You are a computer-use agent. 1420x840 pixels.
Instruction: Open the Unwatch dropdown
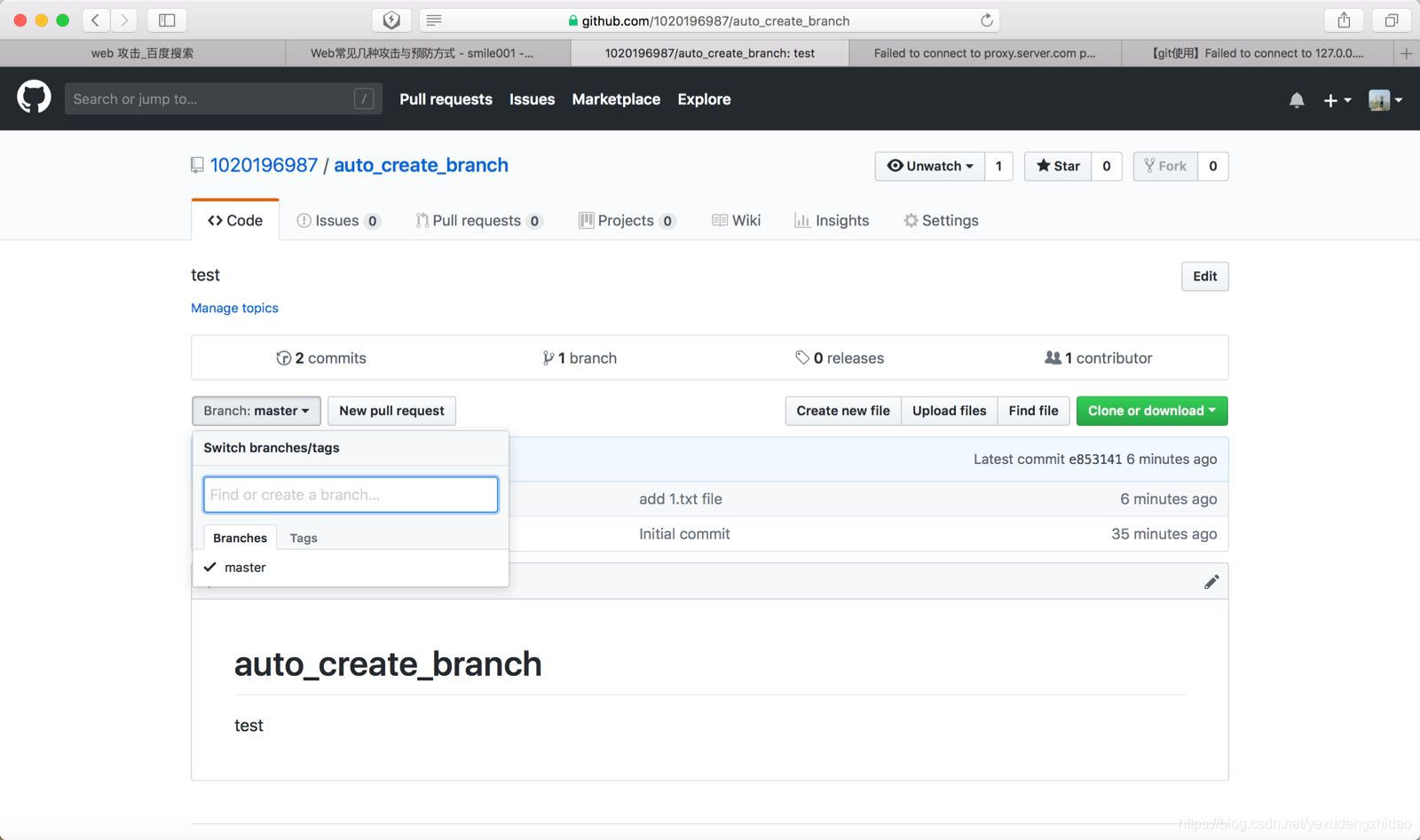pos(929,166)
